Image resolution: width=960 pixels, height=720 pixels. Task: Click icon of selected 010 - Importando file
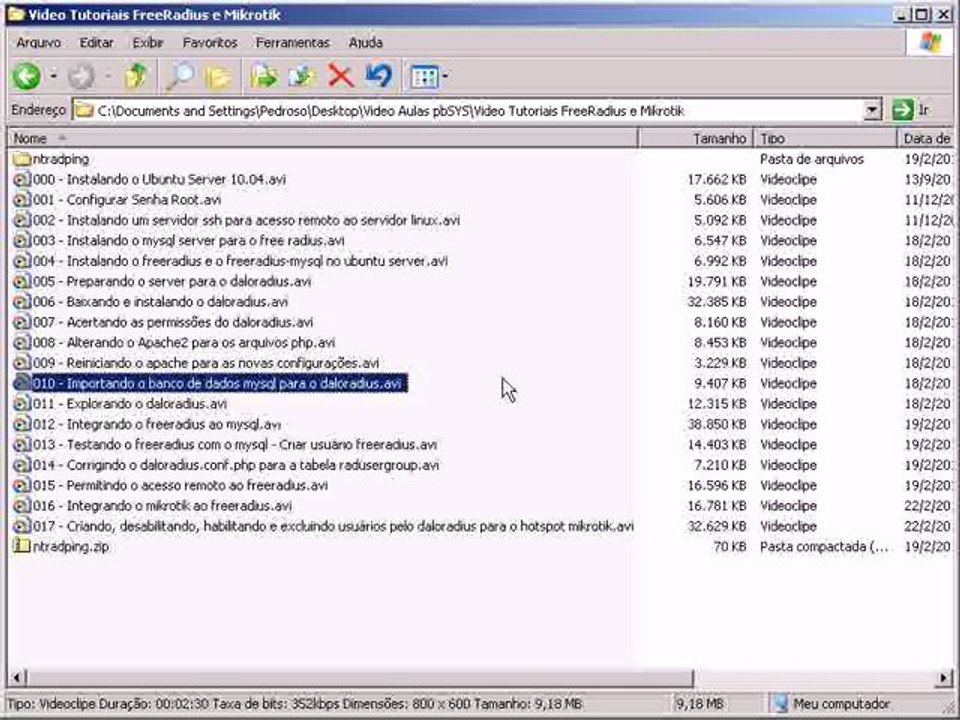point(21,383)
